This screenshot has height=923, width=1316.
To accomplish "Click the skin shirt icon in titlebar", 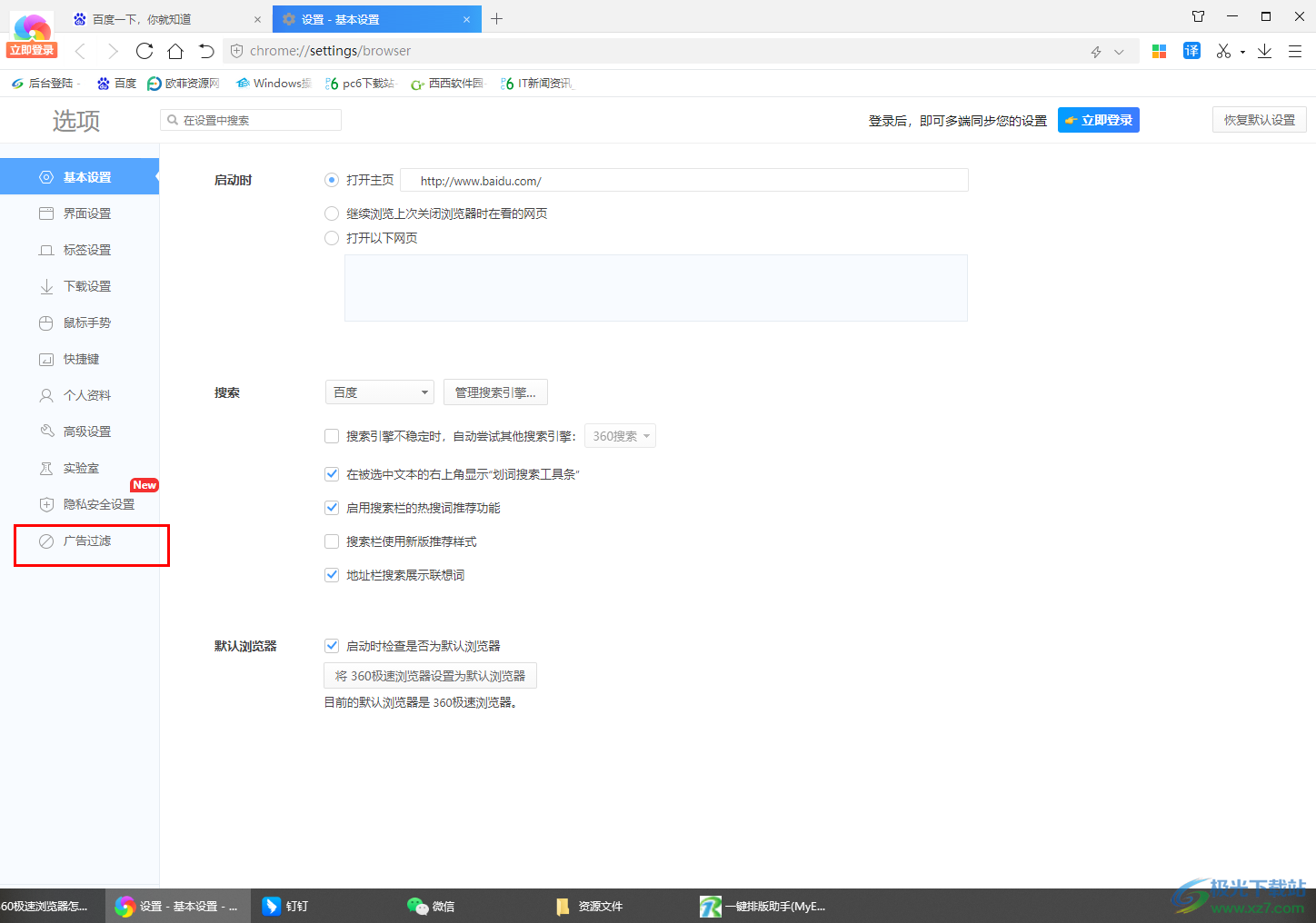I will click(1198, 16).
